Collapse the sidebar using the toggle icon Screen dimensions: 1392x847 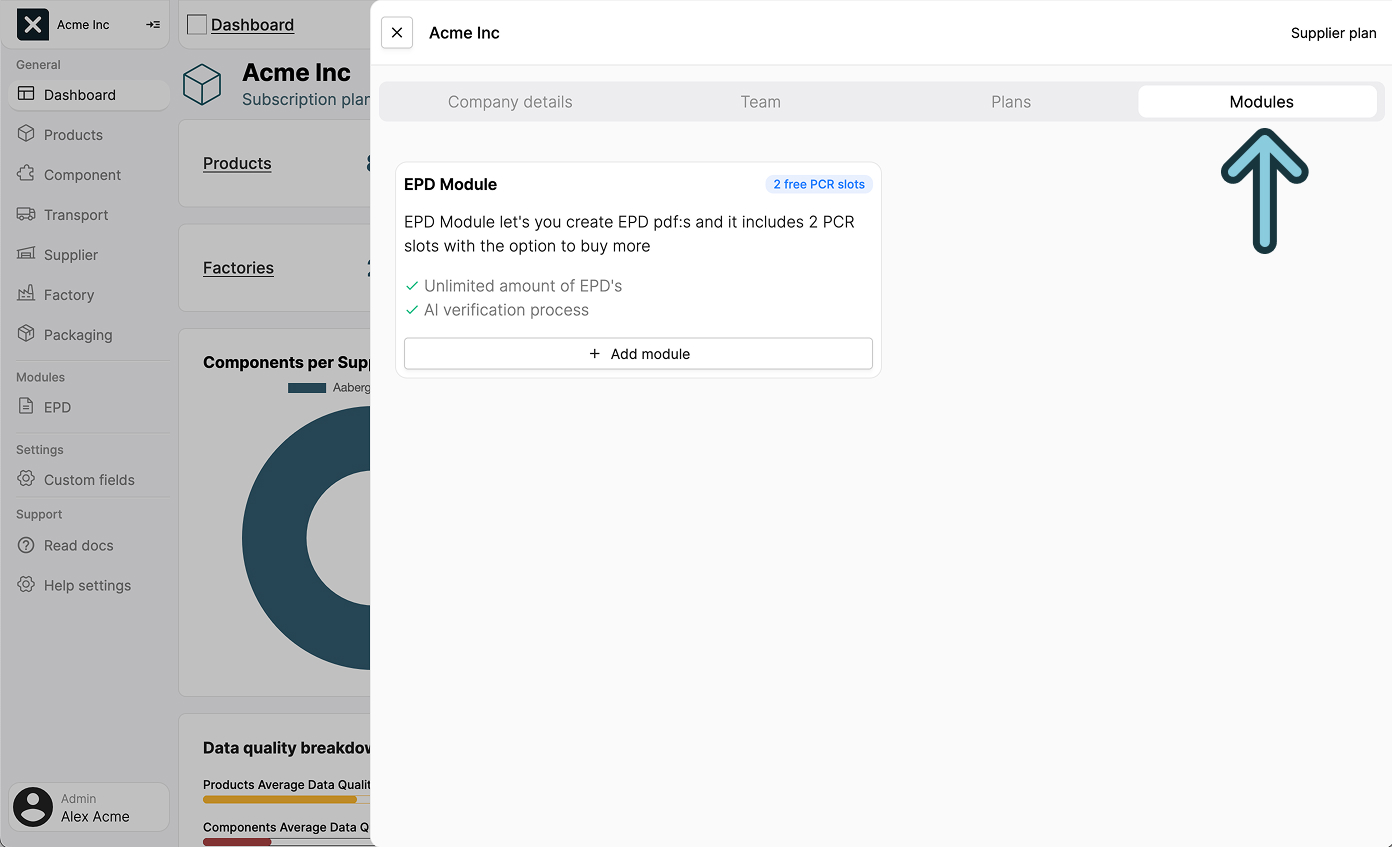153,25
